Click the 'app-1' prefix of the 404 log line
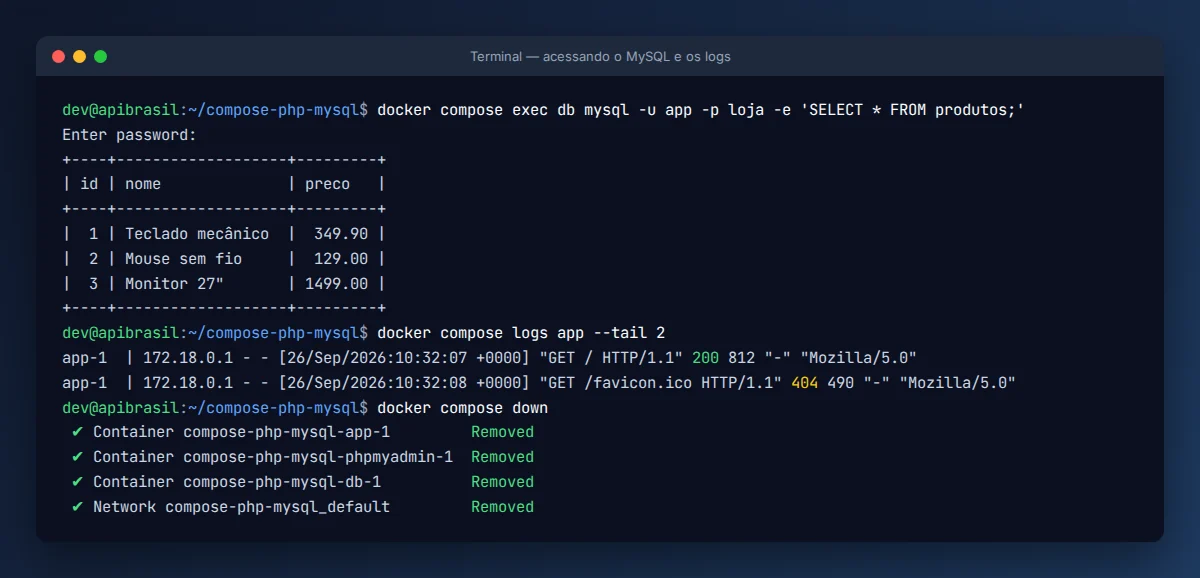The width and height of the screenshot is (1200, 578). pyautogui.click(x=84, y=383)
